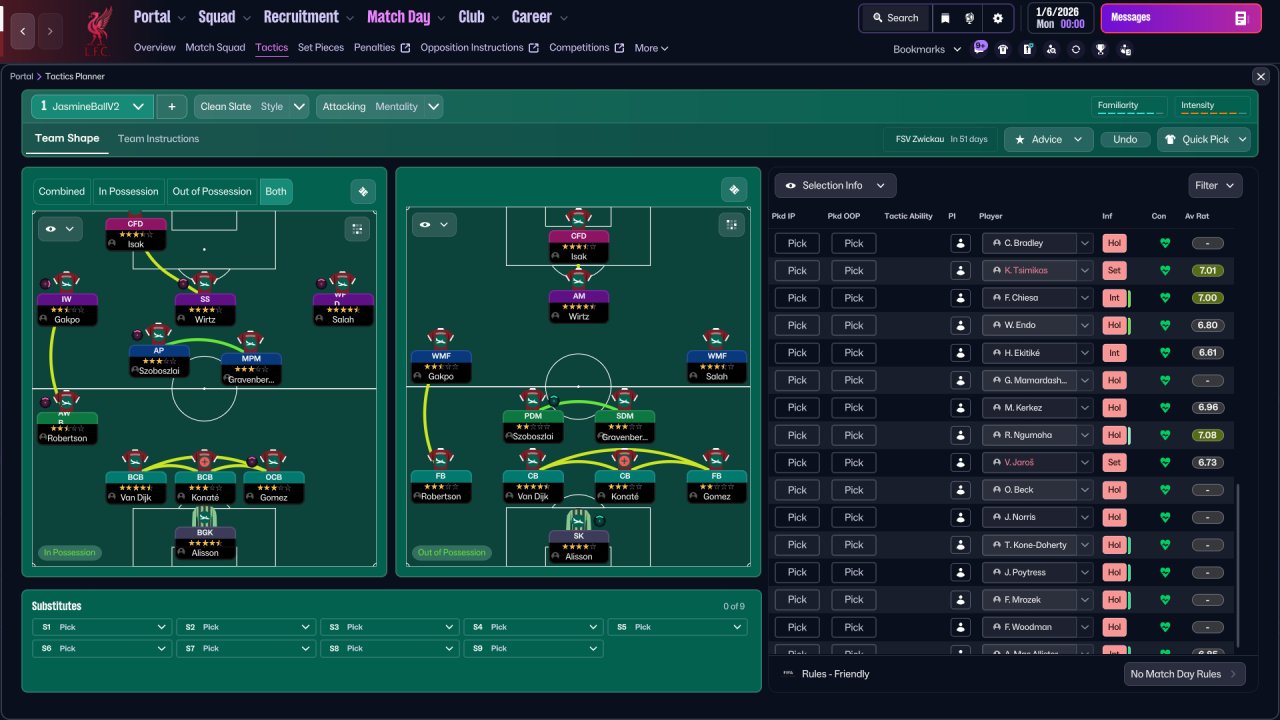Image resolution: width=1280 pixels, height=720 pixels.
Task: Open player instructions icon for C. Bradley
Action: pyautogui.click(x=960, y=243)
